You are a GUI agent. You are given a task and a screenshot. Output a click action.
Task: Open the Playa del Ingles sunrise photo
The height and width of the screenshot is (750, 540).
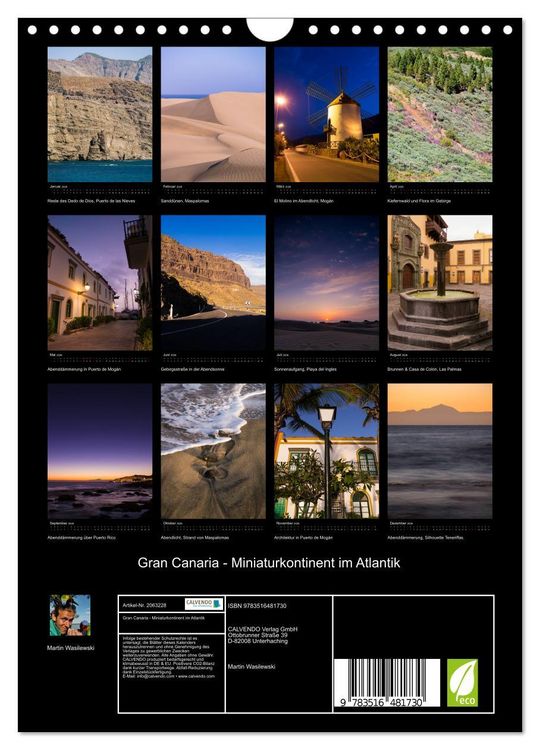tap(327, 283)
